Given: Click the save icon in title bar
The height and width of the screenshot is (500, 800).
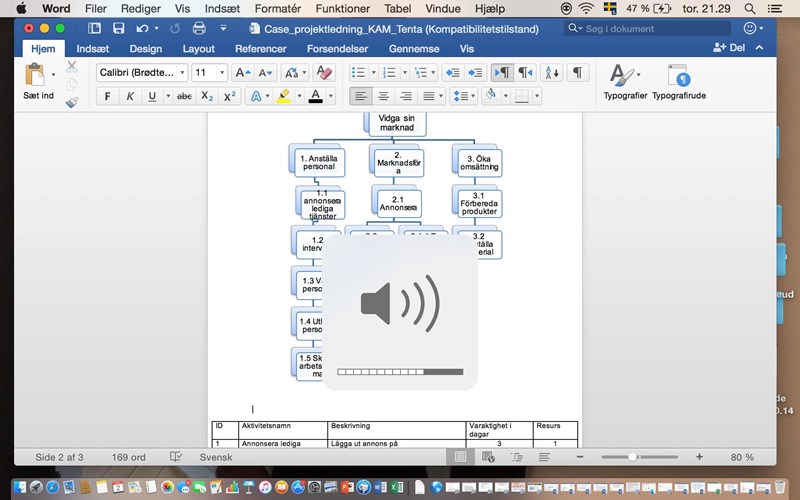Looking at the screenshot, I should click(x=119, y=28).
